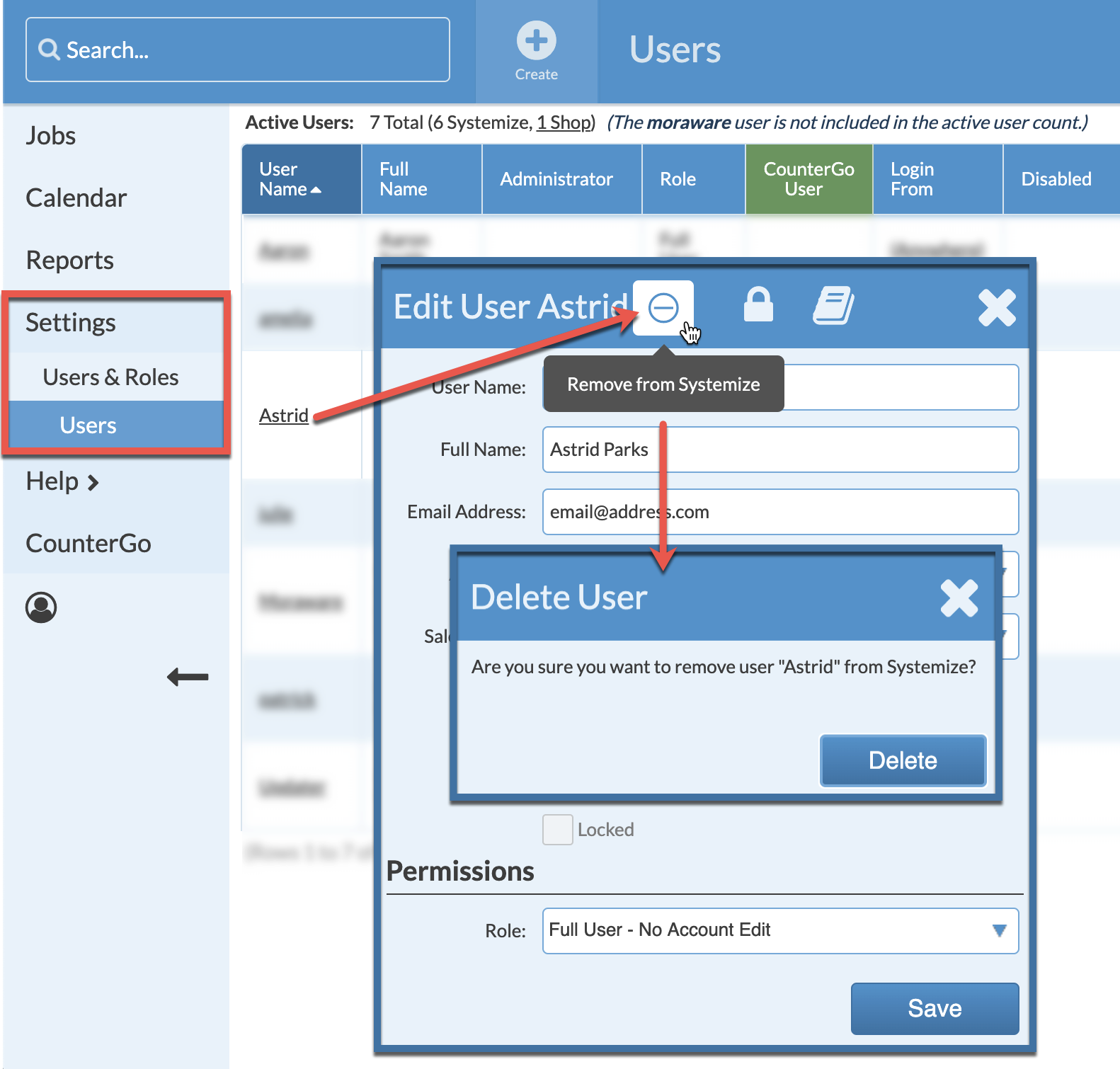Expand the Help submenu chevron
Viewport: 1120px width, 1069px height.
pos(93,483)
